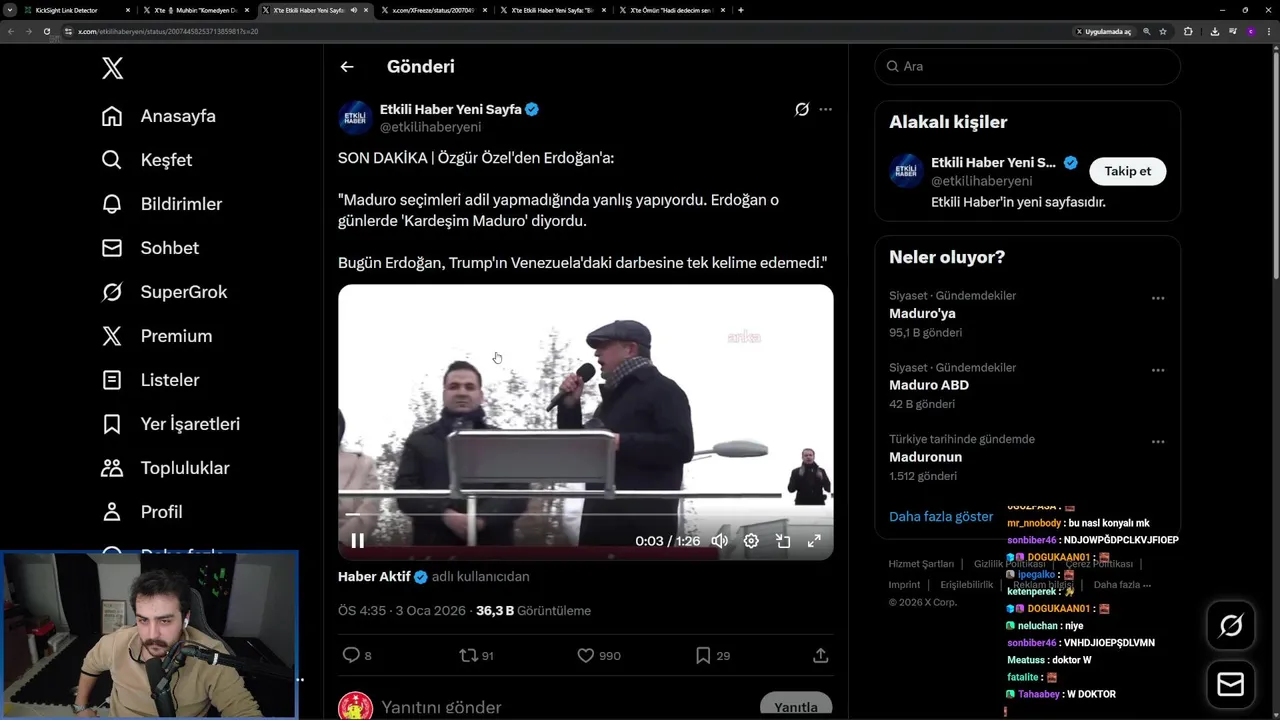Switch to Muhbir Komedyen tab

(197, 10)
